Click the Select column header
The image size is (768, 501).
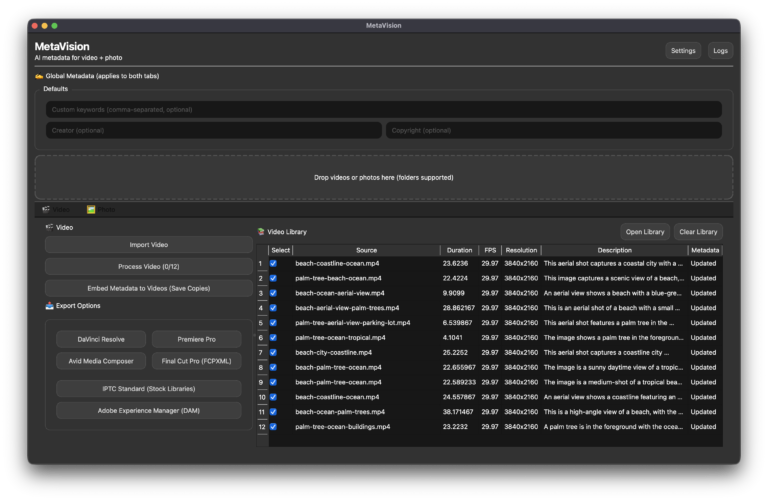[281, 250]
